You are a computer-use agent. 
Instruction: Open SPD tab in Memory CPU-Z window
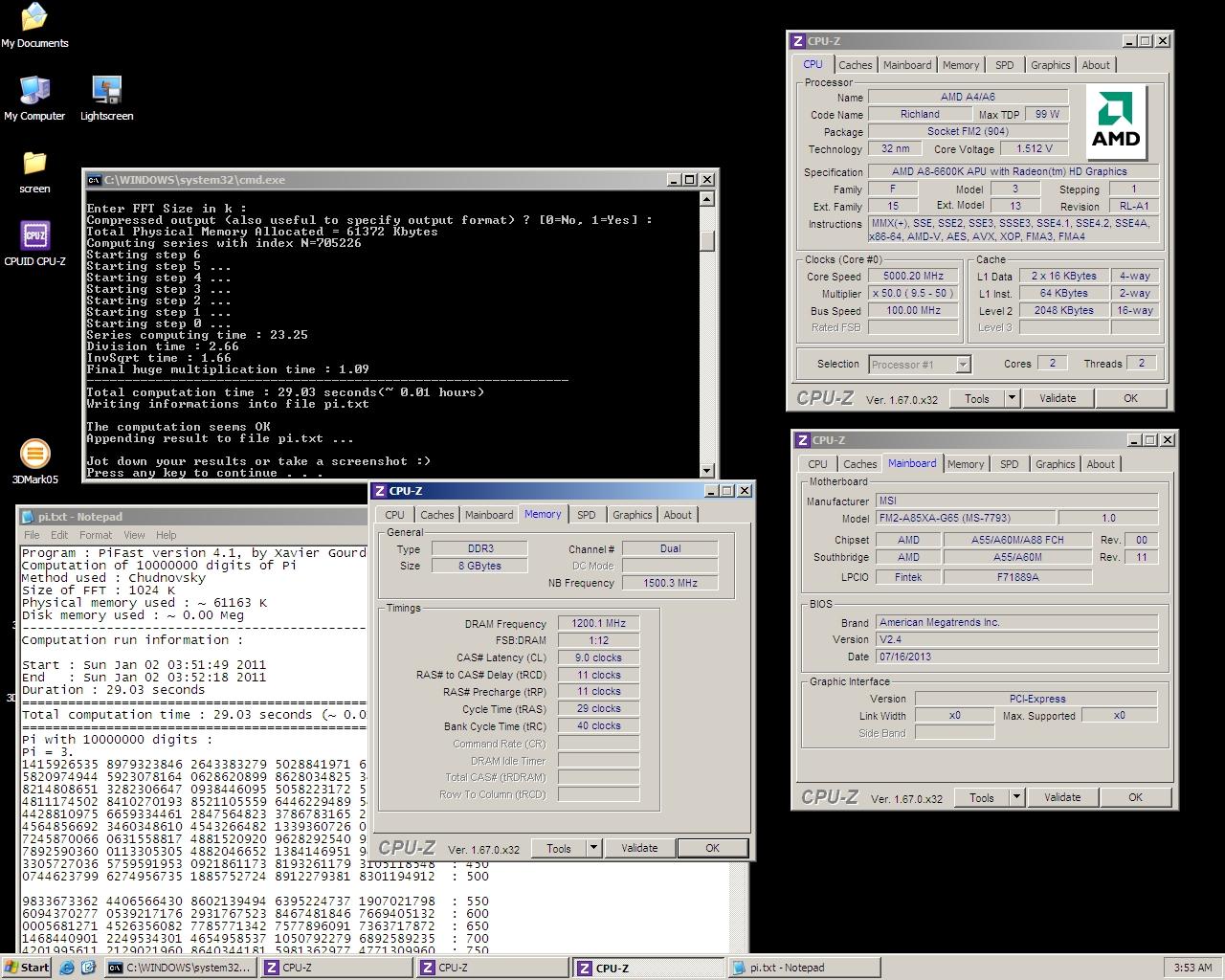[586, 515]
